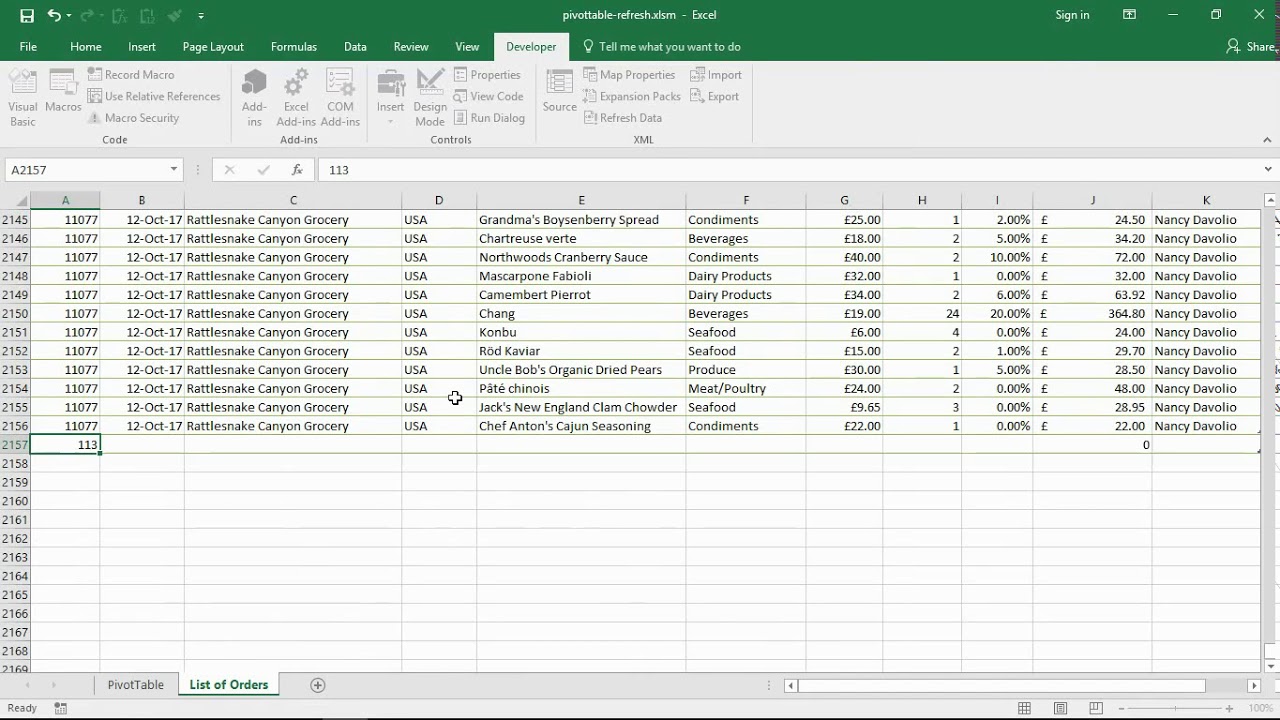The image size is (1280, 720).
Task: Click the New sheet plus button
Action: (x=317, y=684)
